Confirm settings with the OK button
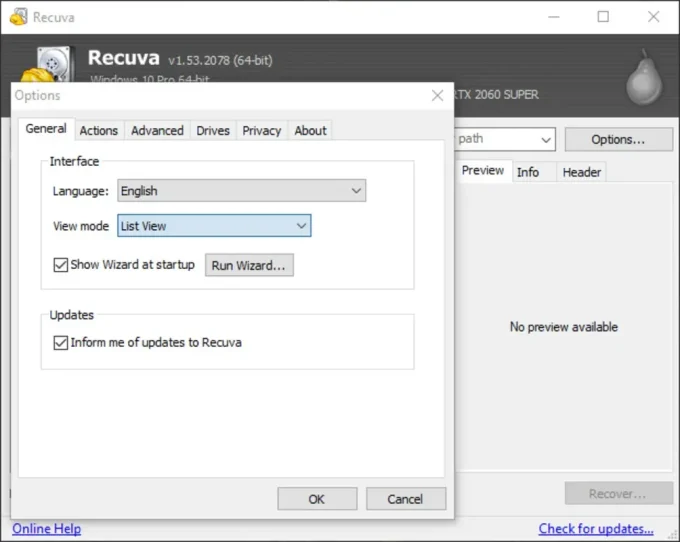This screenshot has width=680, height=542. [x=317, y=499]
